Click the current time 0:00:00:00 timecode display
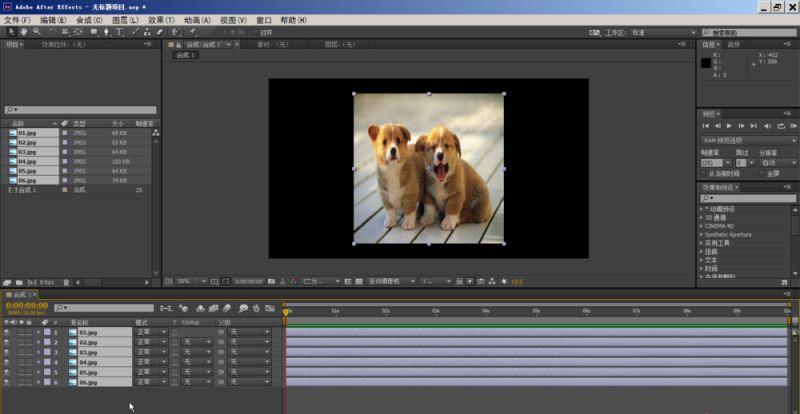The height and width of the screenshot is (414, 800). [27, 306]
